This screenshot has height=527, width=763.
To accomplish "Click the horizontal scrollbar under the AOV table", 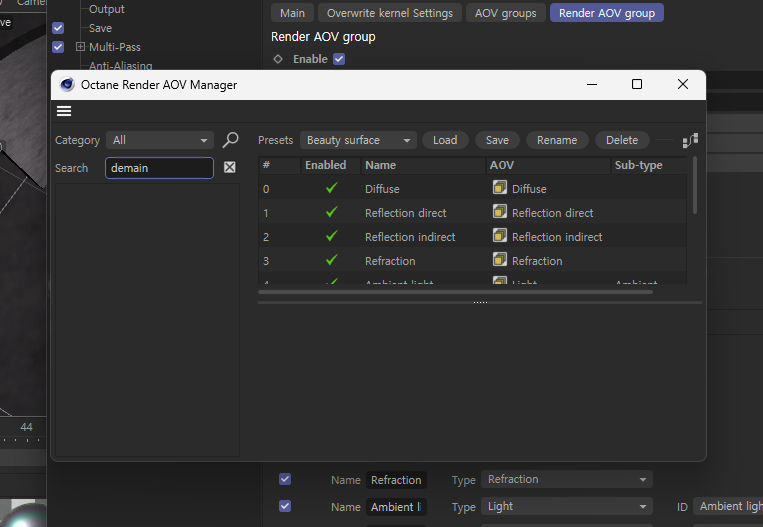I will [455, 292].
